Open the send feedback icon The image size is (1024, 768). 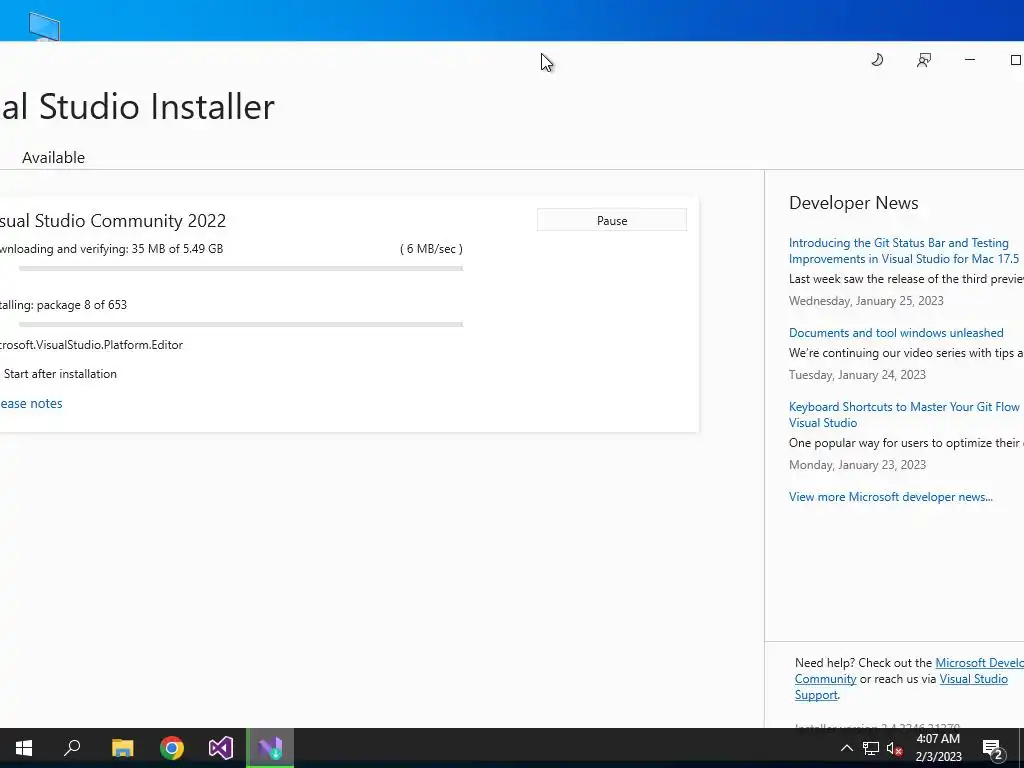coord(923,60)
